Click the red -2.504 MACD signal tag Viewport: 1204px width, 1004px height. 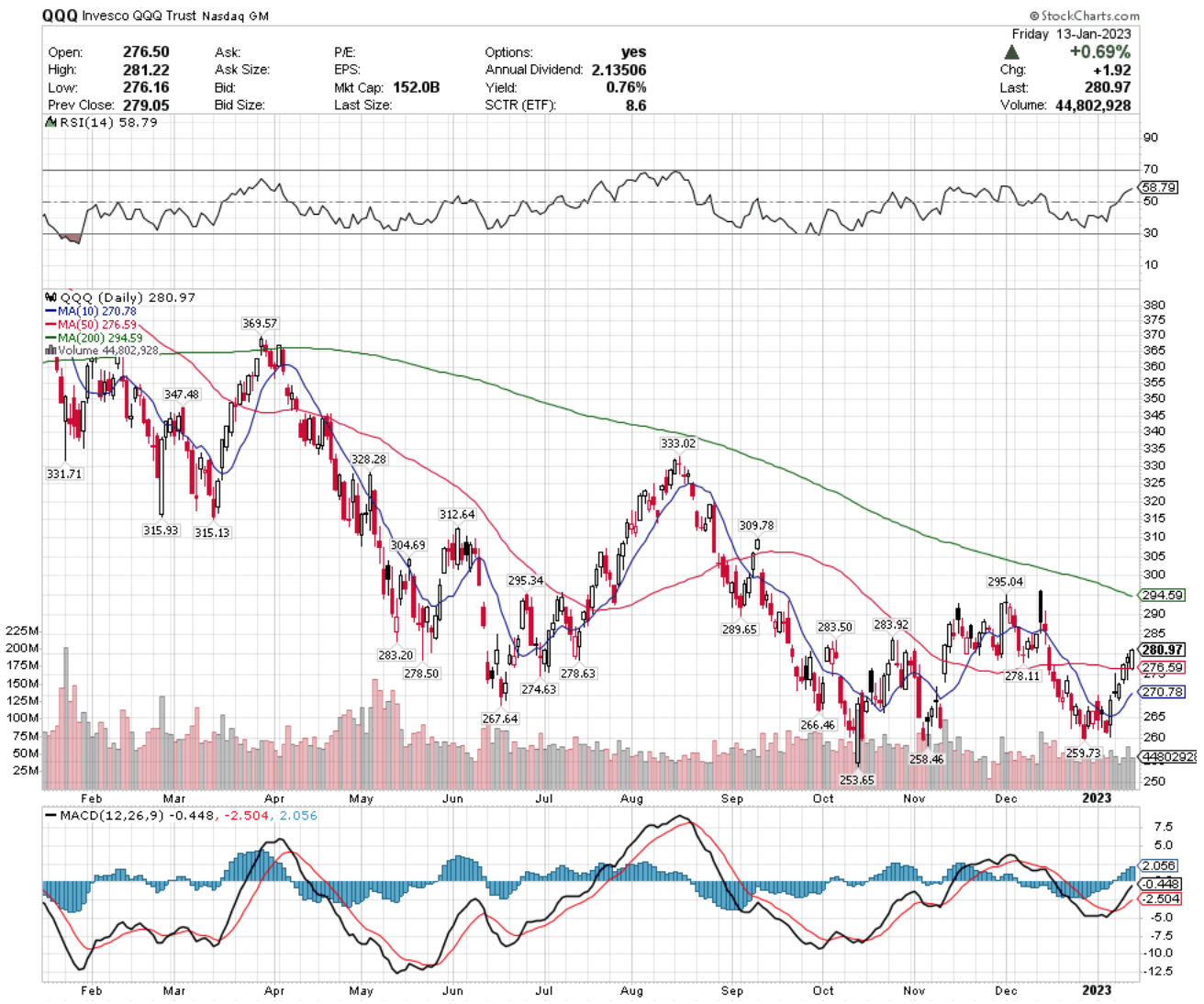point(1161,899)
